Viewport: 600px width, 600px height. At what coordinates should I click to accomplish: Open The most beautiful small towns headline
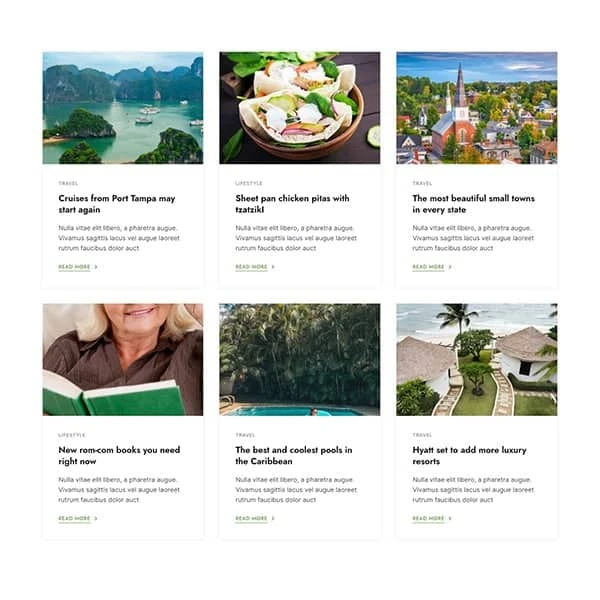(x=473, y=204)
